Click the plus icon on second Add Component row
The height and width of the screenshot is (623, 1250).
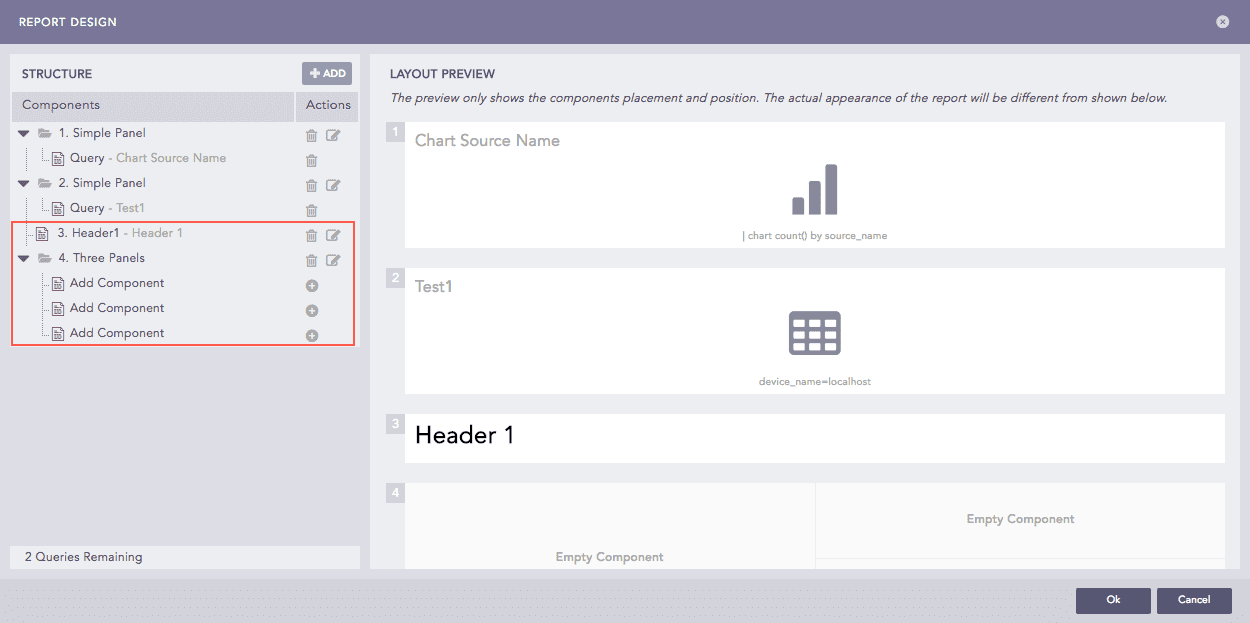pos(311,310)
